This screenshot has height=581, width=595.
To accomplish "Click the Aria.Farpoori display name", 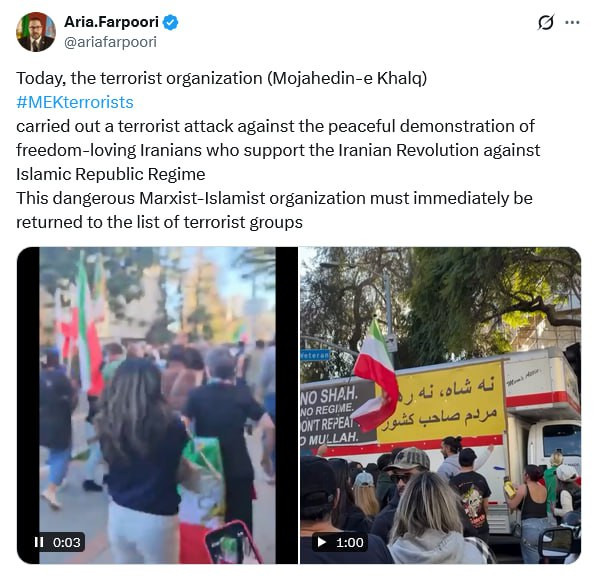I will 111,22.
